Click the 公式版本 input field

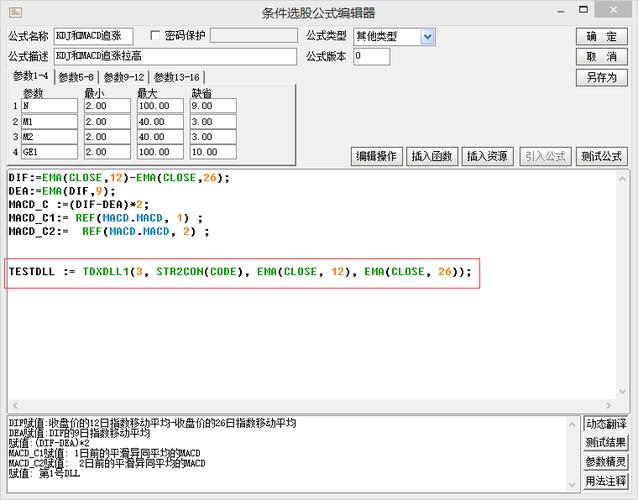(x=372, y=57)
